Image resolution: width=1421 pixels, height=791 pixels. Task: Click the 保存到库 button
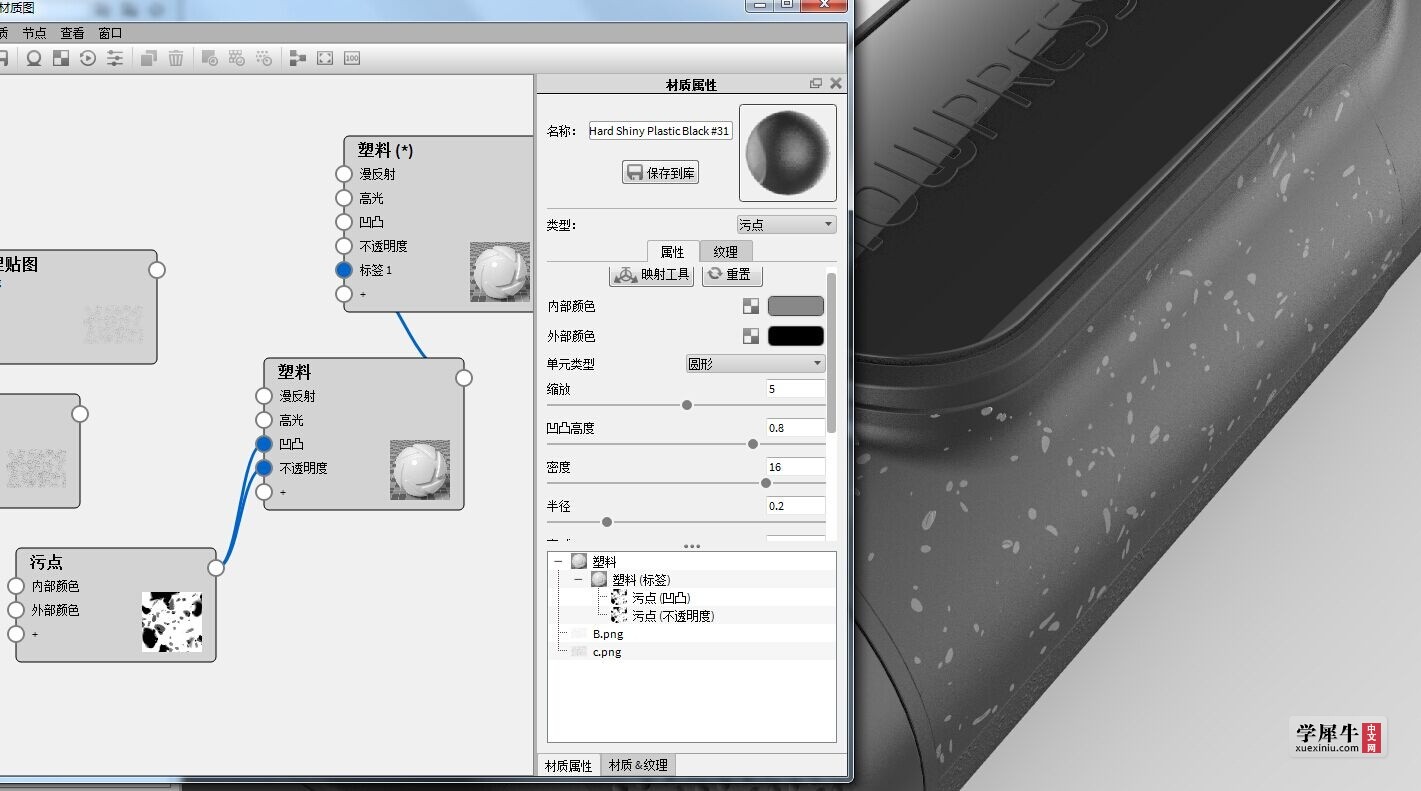pyautogui.click(x=660, y=172)
